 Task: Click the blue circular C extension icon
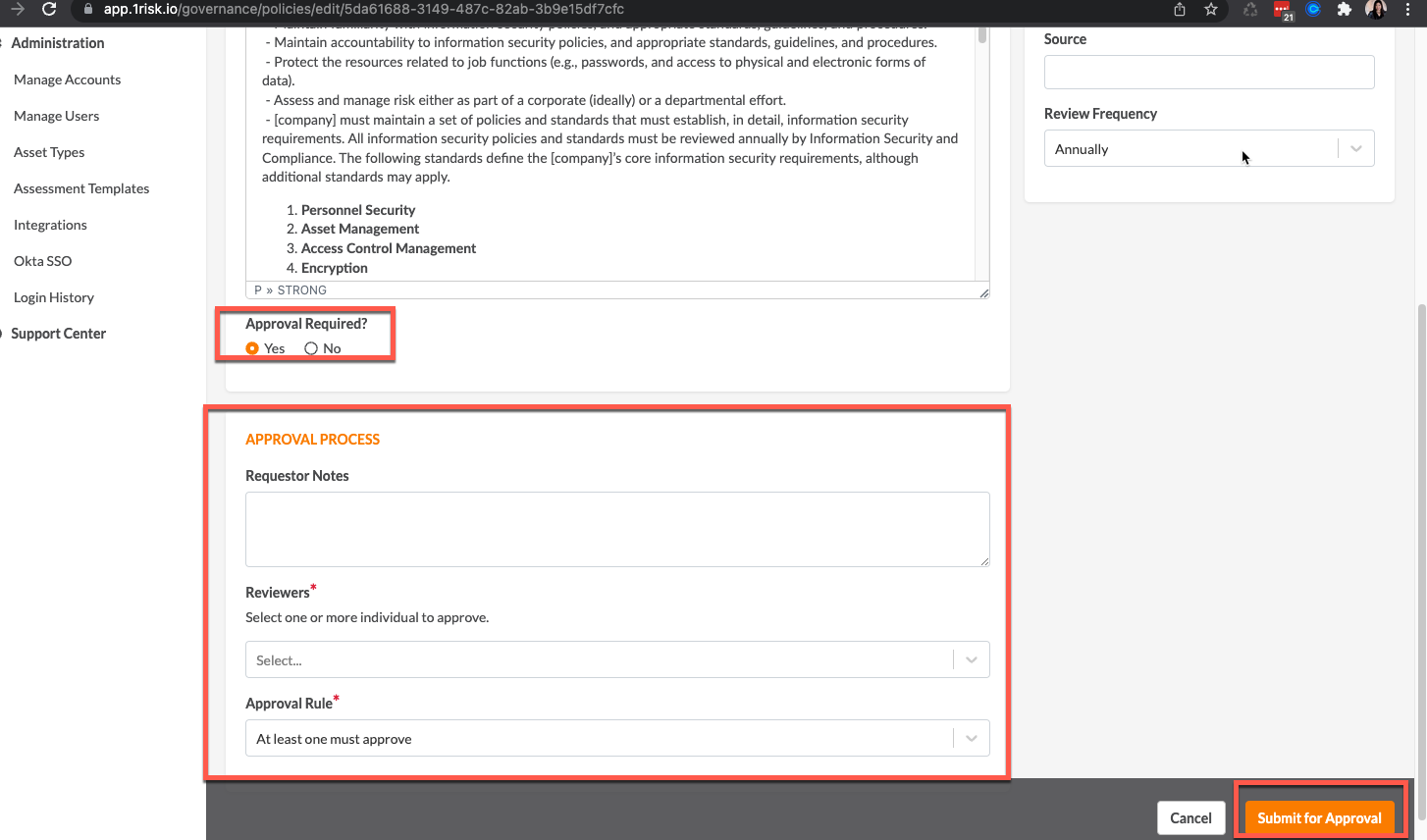[1313, 10]
